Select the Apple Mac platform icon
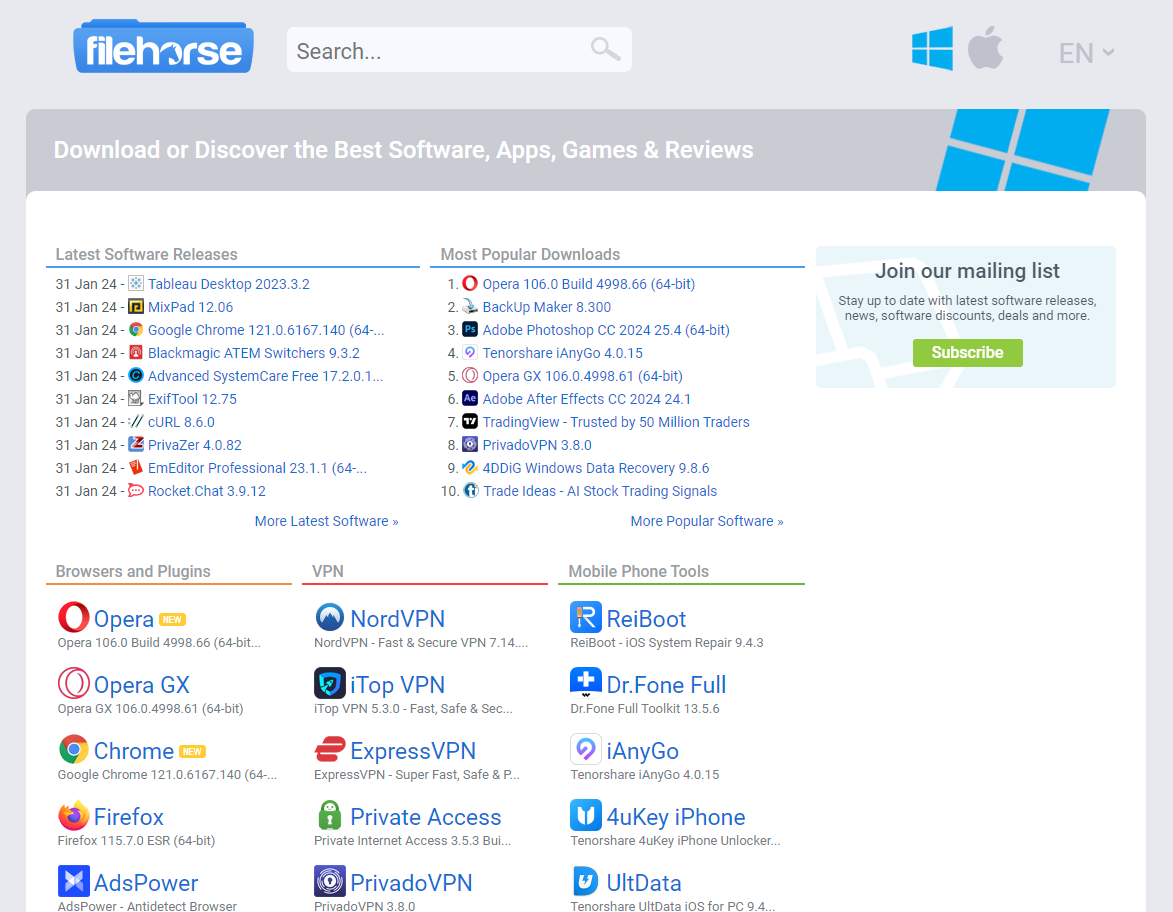Viewport: 1173px width, 912px height. pos(985,48)
